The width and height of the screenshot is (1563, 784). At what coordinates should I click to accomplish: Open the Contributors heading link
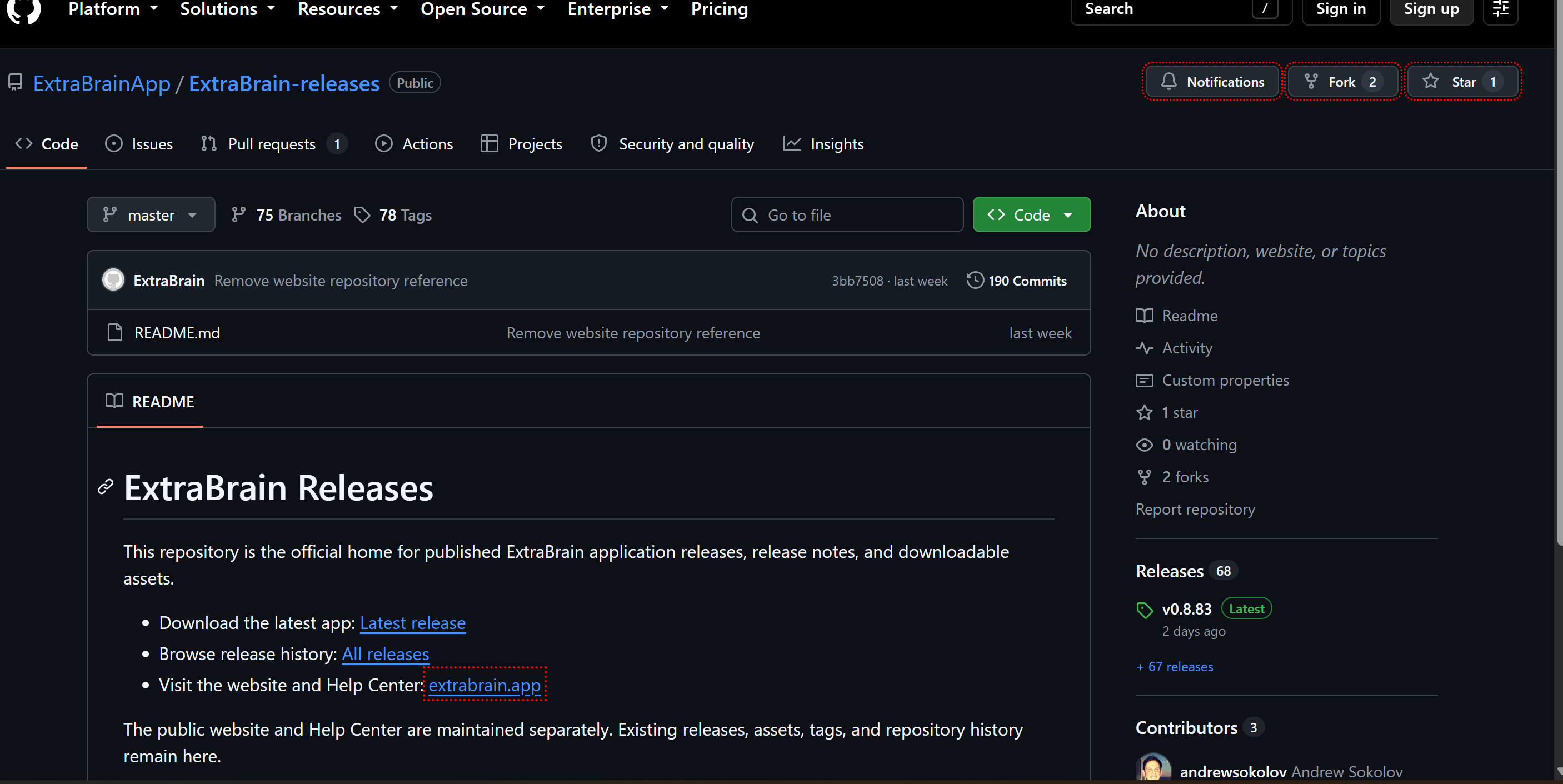click(1199, 727)
